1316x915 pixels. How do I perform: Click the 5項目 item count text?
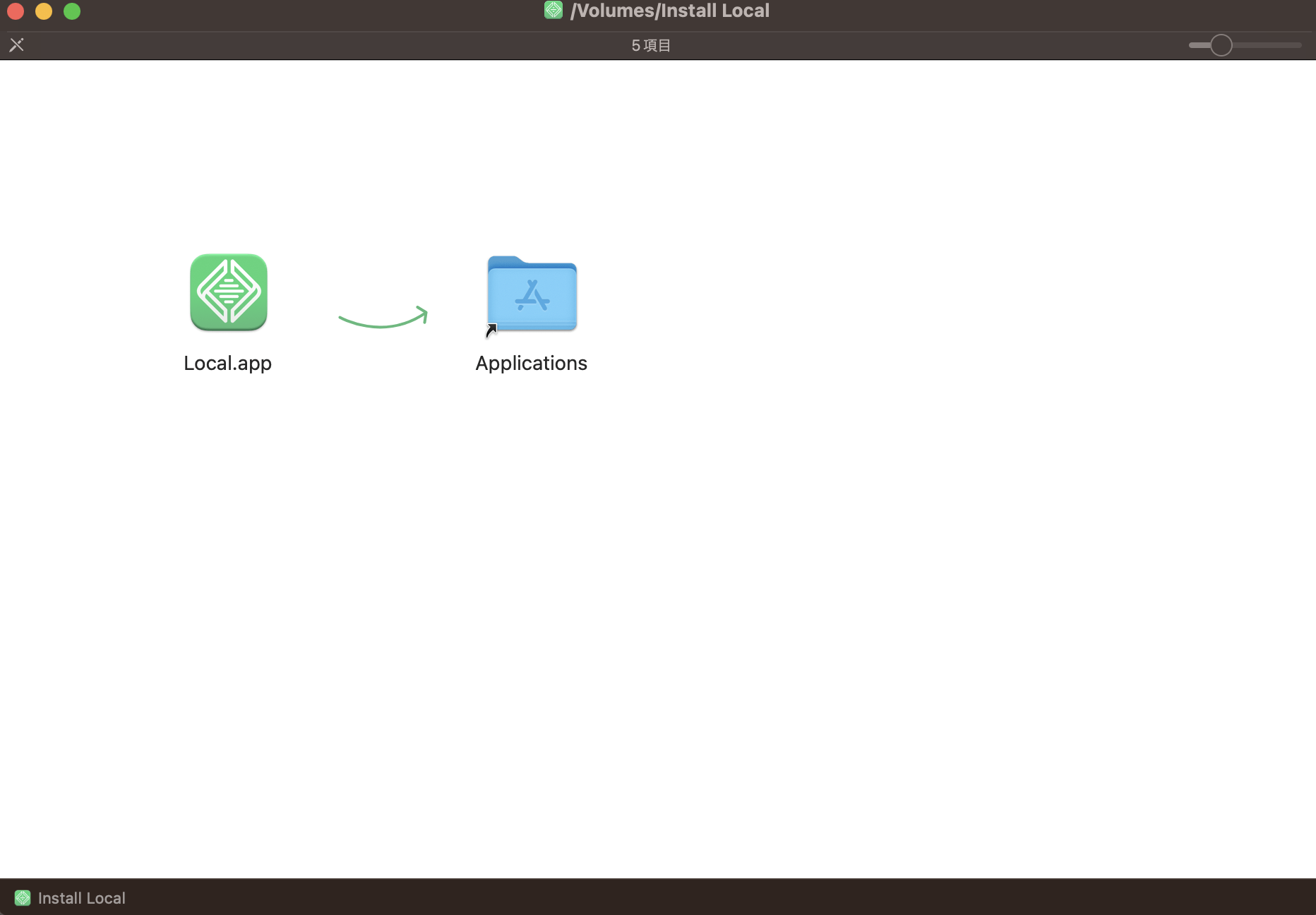click(650, 45)
